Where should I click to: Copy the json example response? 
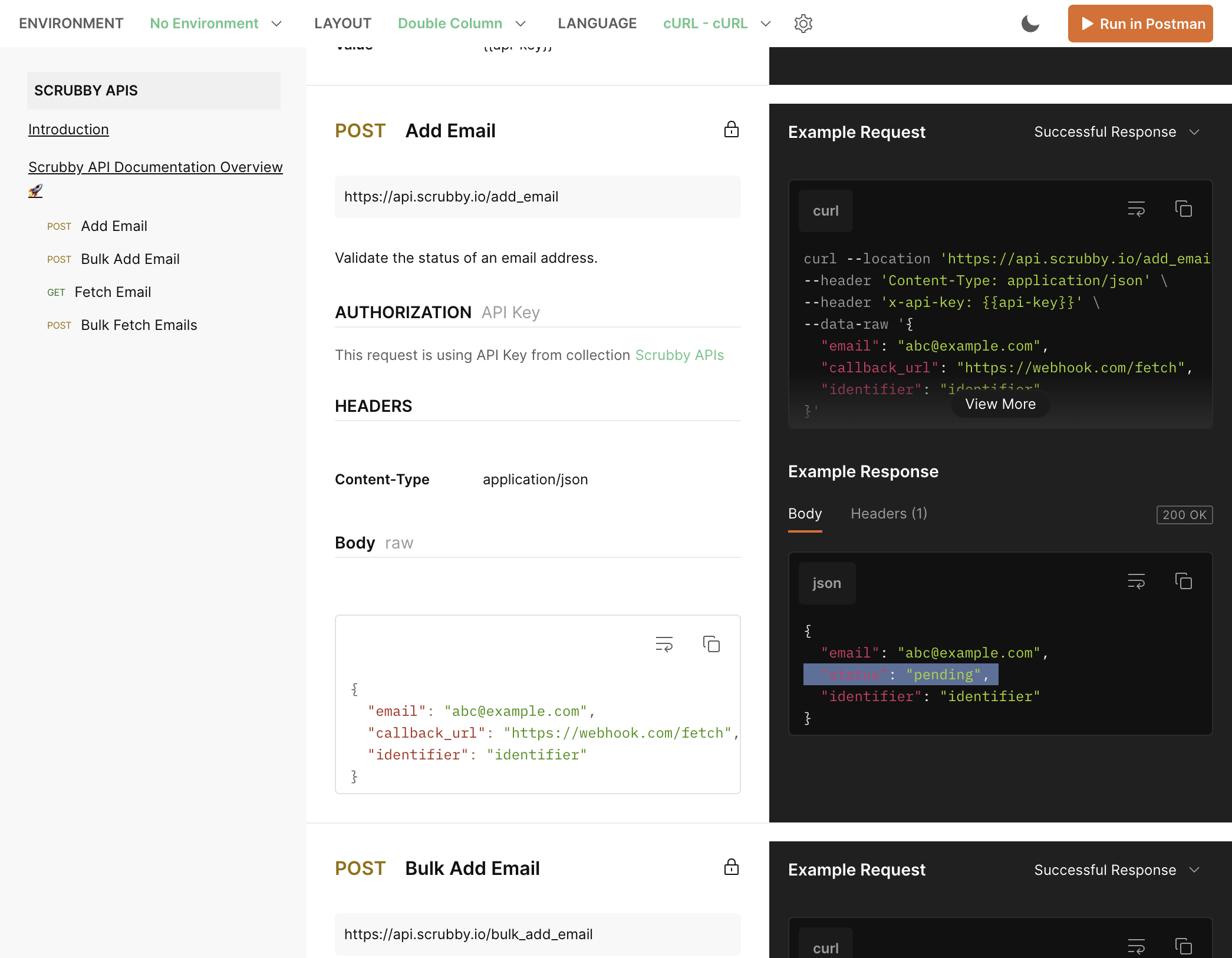coord(1183,582)
